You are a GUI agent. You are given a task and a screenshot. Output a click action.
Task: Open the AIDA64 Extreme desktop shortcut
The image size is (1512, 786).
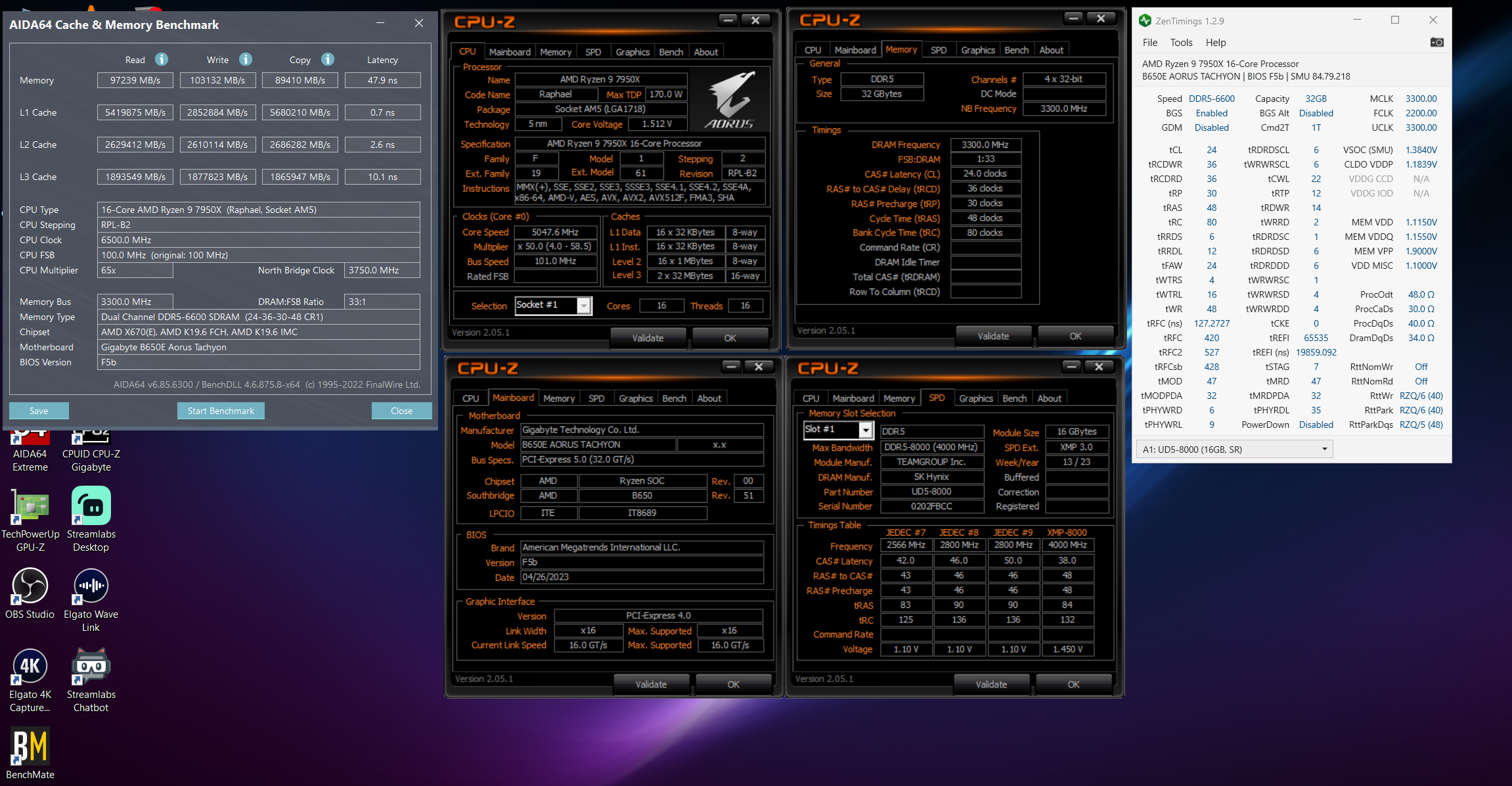tap(30, 450)
